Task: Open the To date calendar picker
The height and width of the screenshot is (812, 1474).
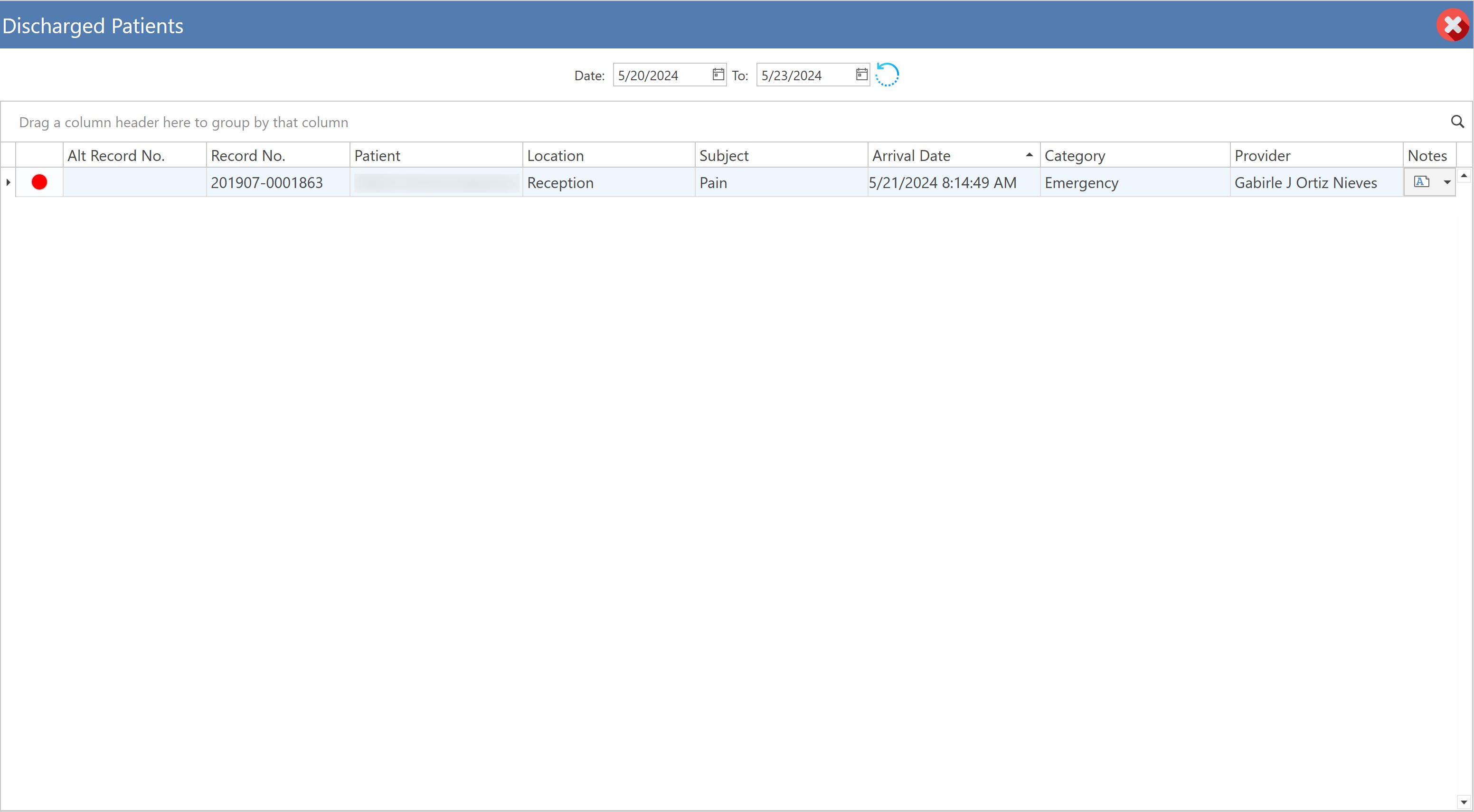Action: click(x=861, y=75)
